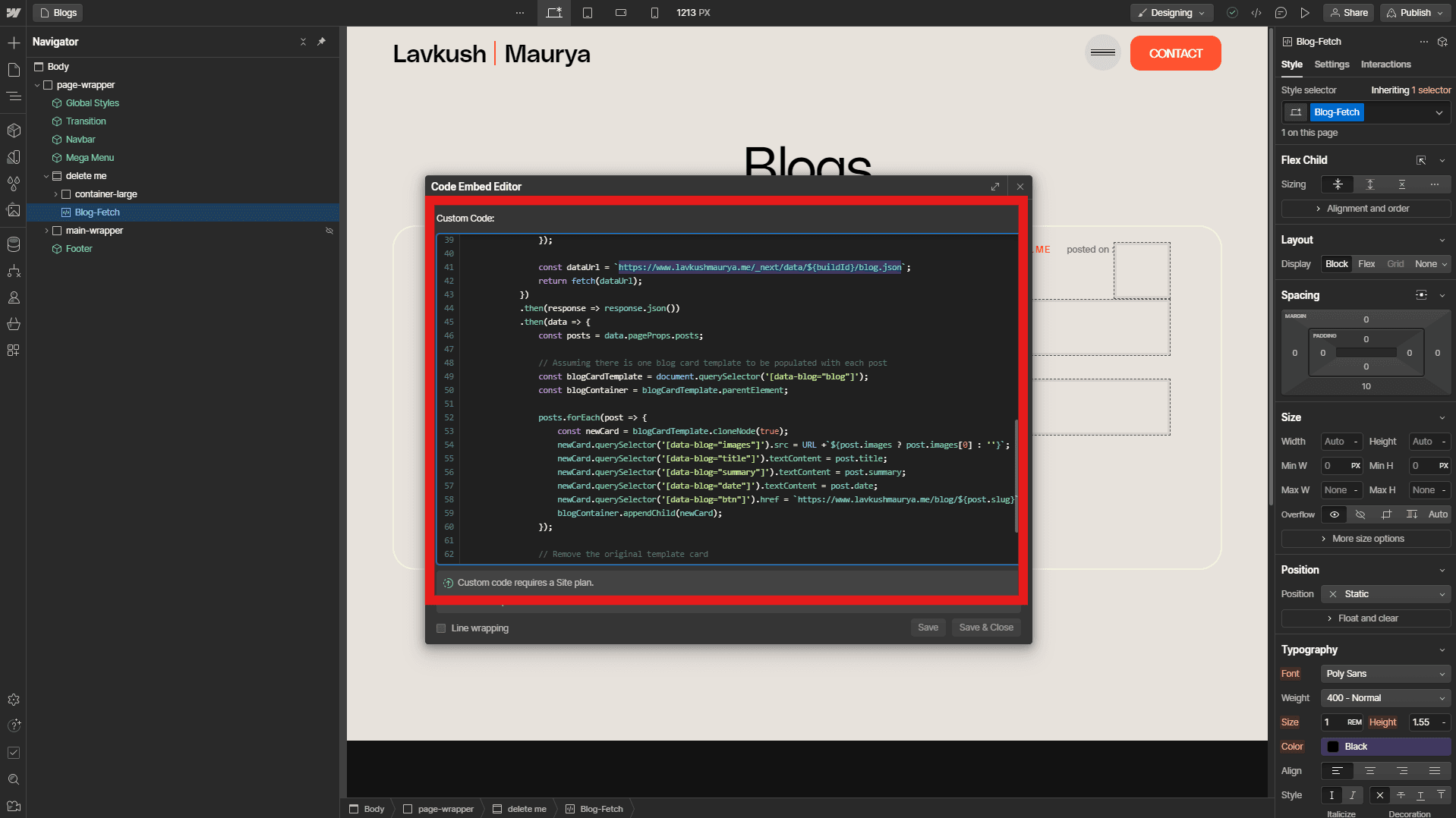Set display to Block
1456x818 pixels.
pyautogui.click(x=1337, y=264)
